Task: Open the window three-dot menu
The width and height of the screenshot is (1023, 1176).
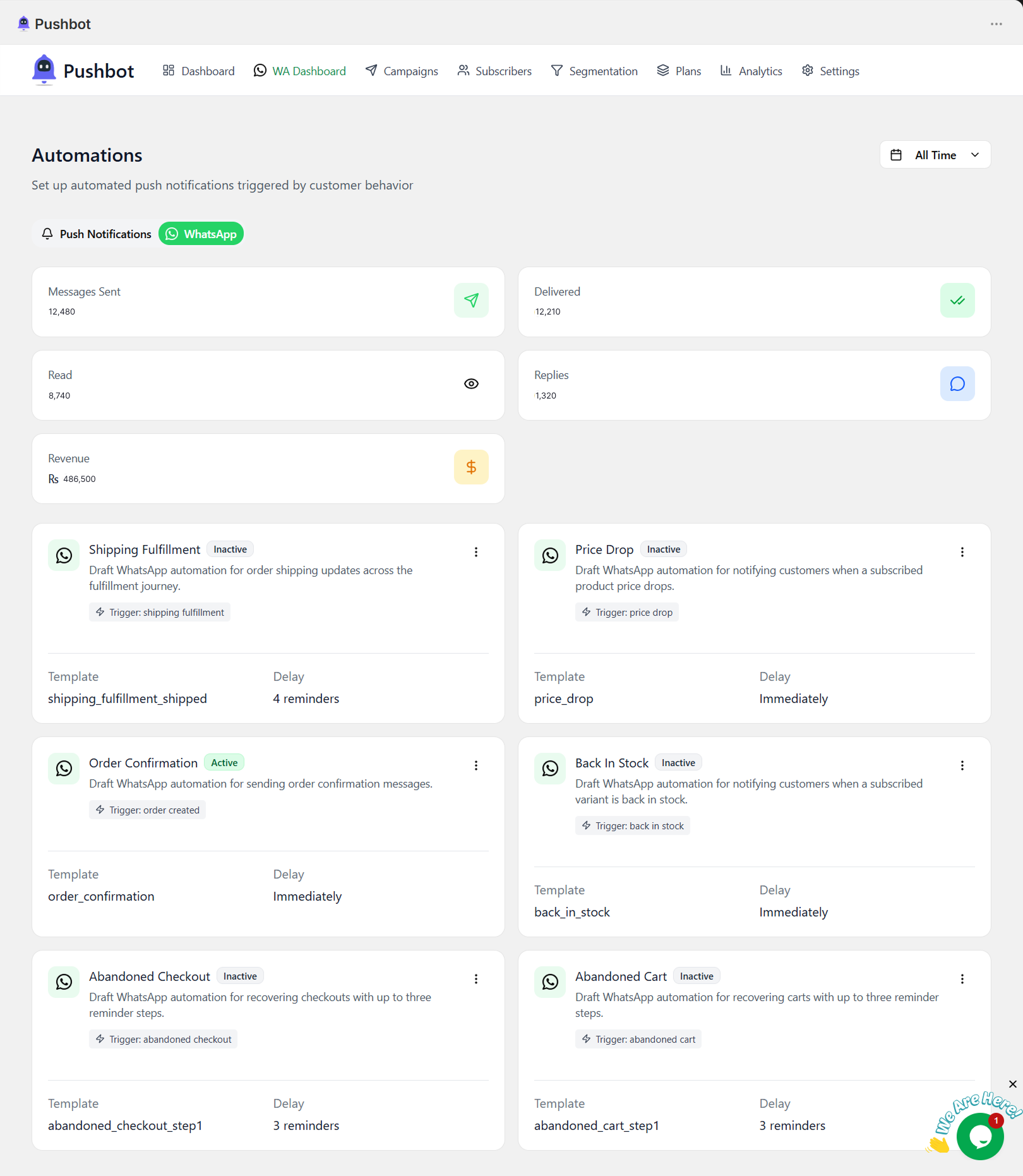Action: [996, 24]
